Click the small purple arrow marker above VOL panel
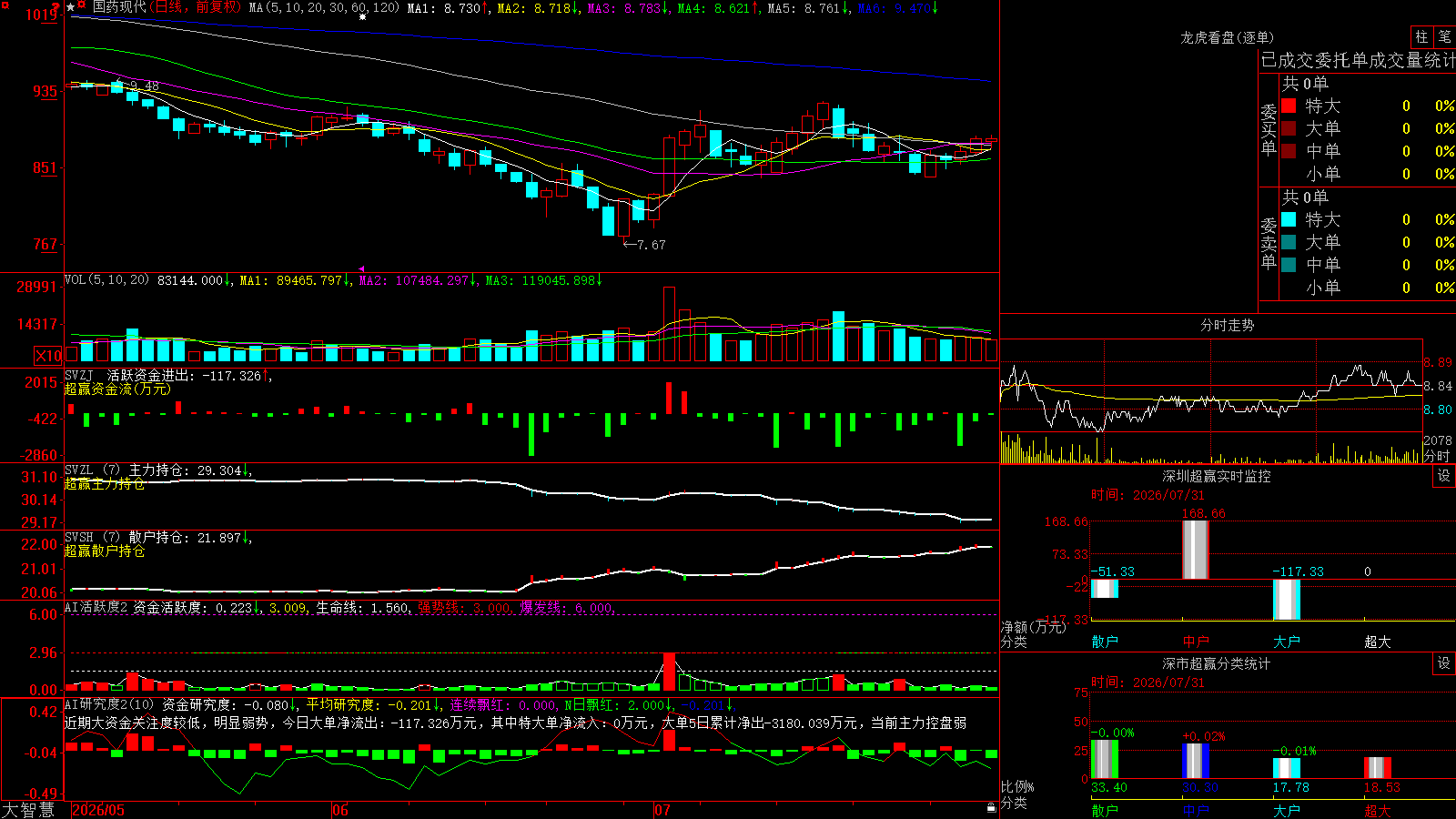Viewport: 1456px width, 819px height. pos(361,268)
